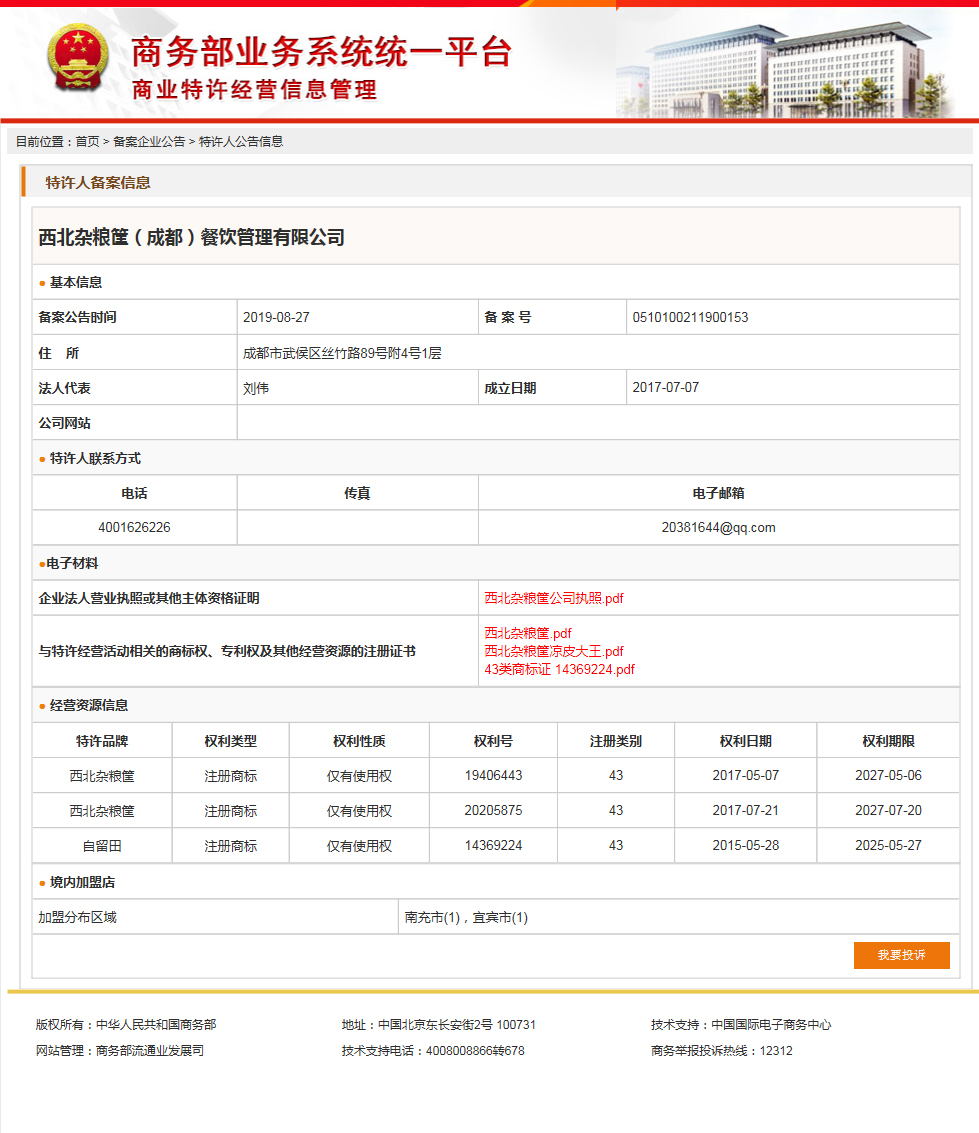Click header title 商务部业务系统统一平台
Viewport: 979px width, 1133px height.
322,52
